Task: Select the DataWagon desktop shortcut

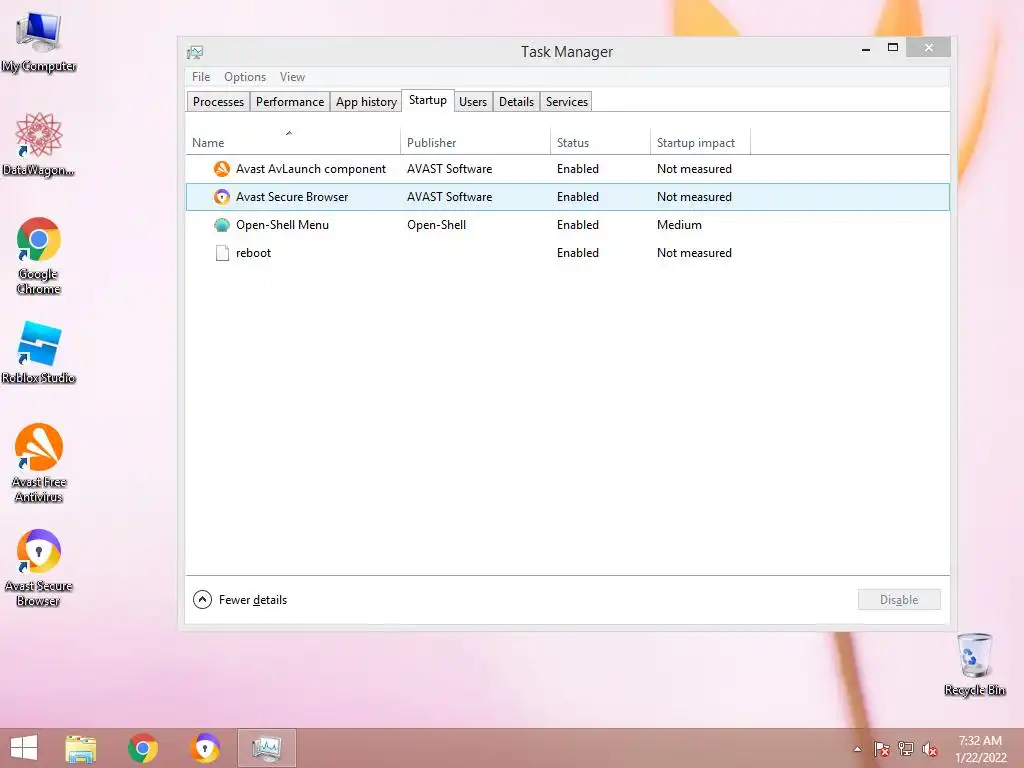Action: point(39,144)
